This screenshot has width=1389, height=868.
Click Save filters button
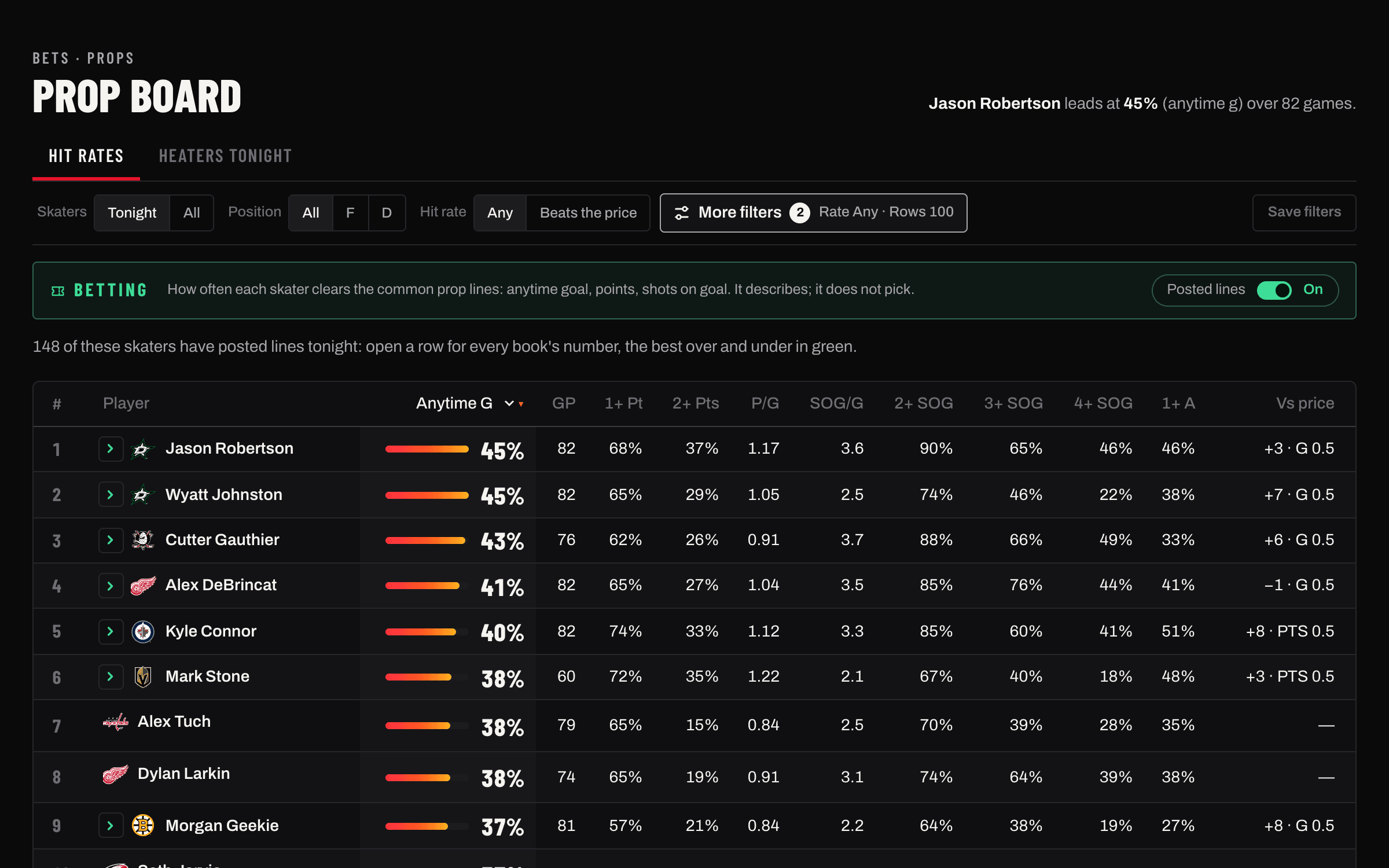(x=1304, y=212)
